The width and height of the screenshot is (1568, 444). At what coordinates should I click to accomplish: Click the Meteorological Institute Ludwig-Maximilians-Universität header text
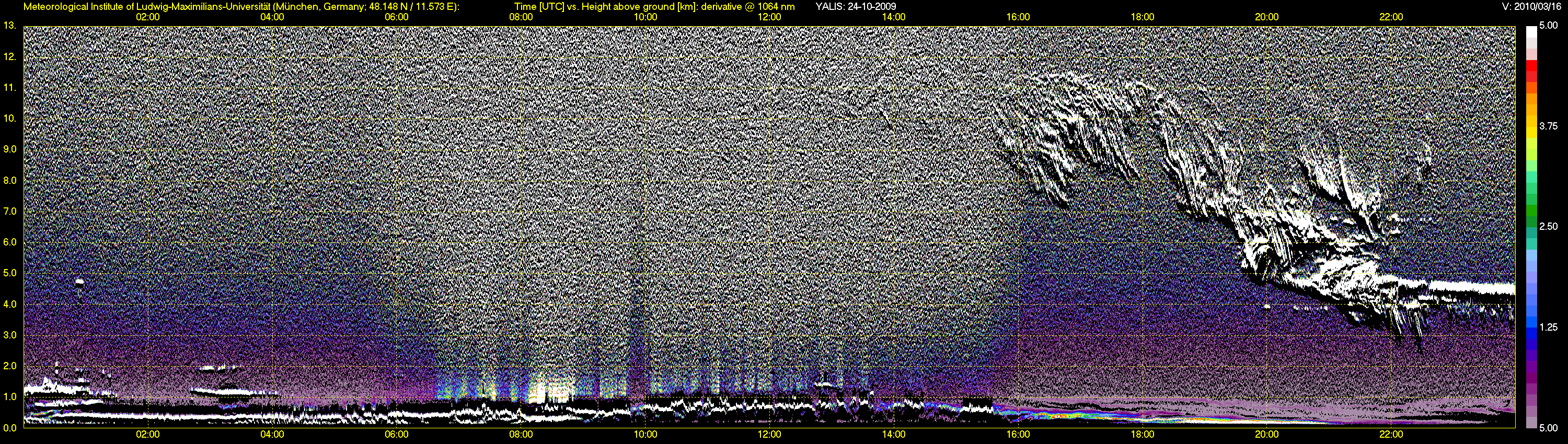pos(241,7)
